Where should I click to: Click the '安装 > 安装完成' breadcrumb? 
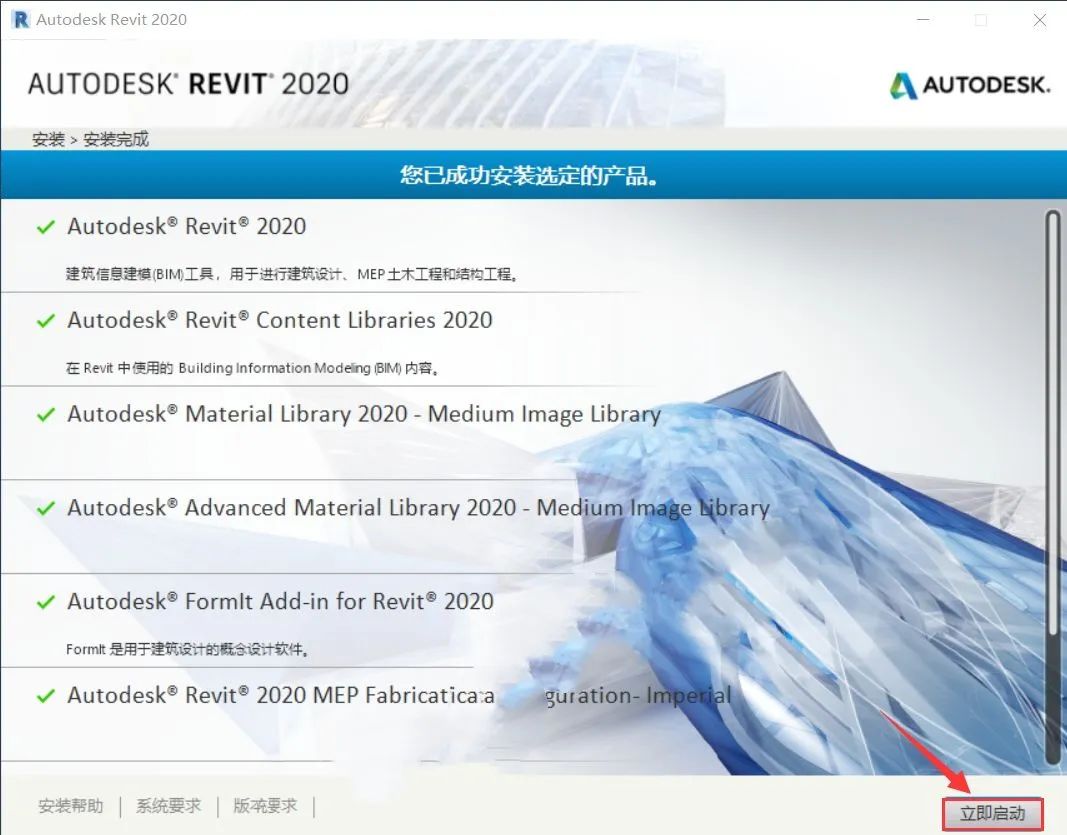(x=91, y=140)
